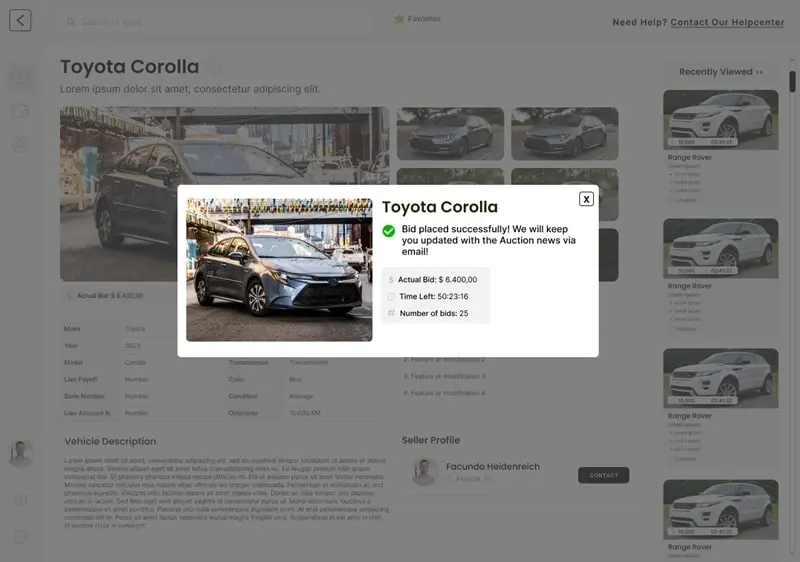
Task: Click 'Feature or modification 3' list item
Action: click(x=444, y=376)
